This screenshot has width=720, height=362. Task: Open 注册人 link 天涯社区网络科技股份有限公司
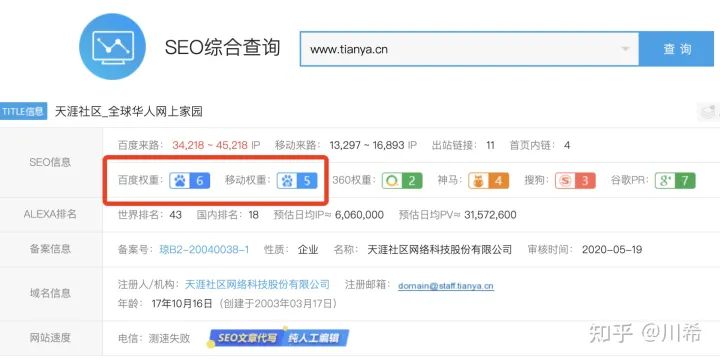point(257,284)
